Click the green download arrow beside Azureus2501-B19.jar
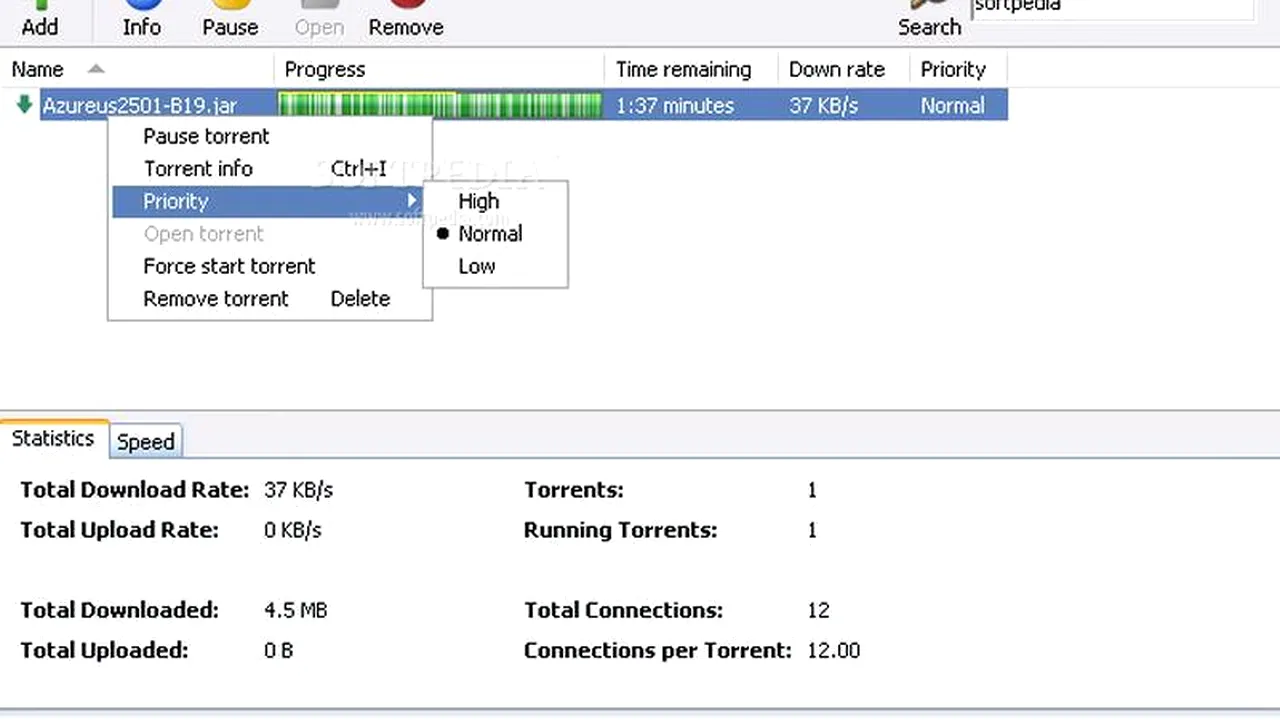The height and width of the screenshot is (720, 1280). coord(24,105)
